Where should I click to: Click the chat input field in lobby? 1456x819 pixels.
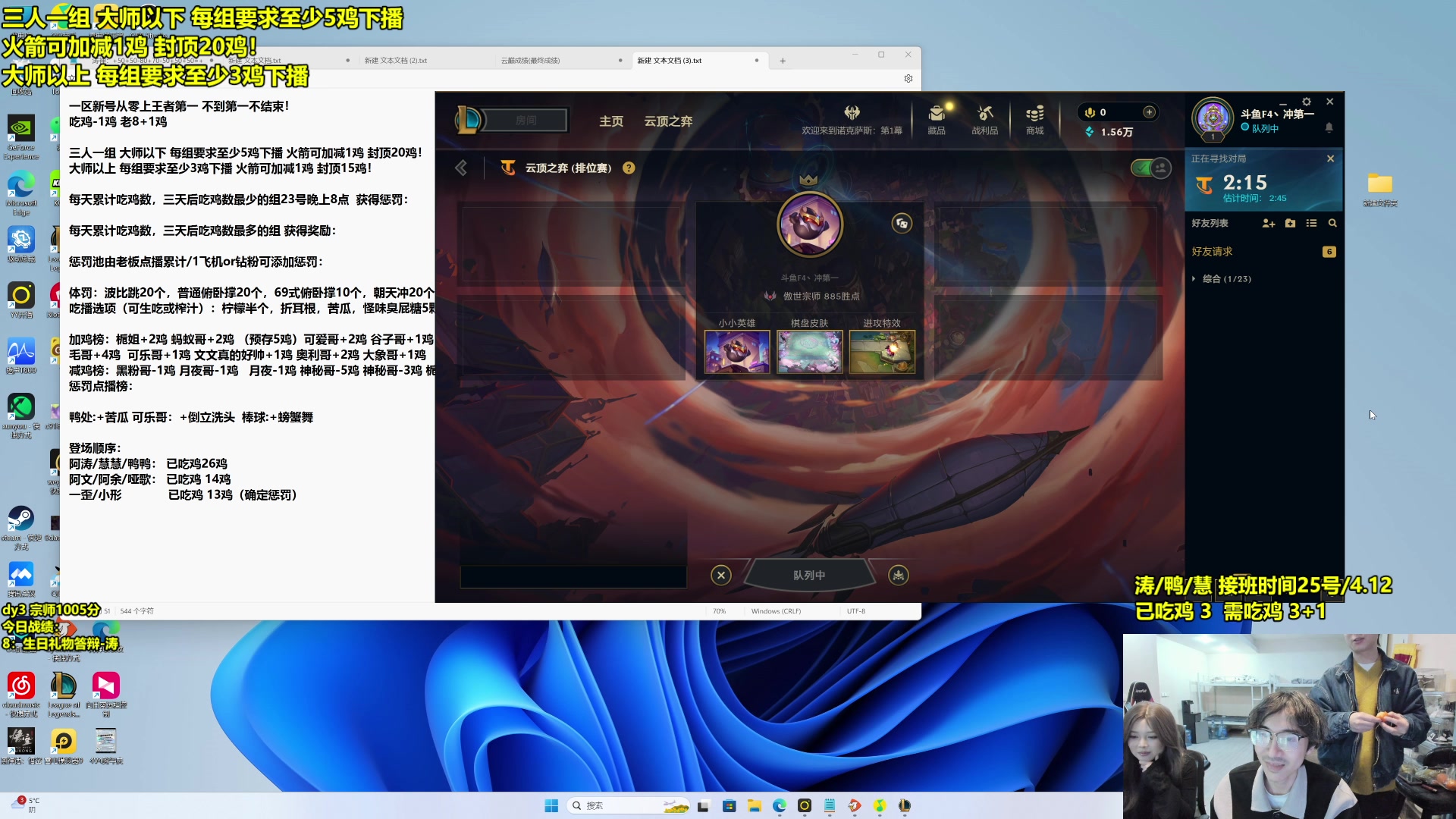573,577
